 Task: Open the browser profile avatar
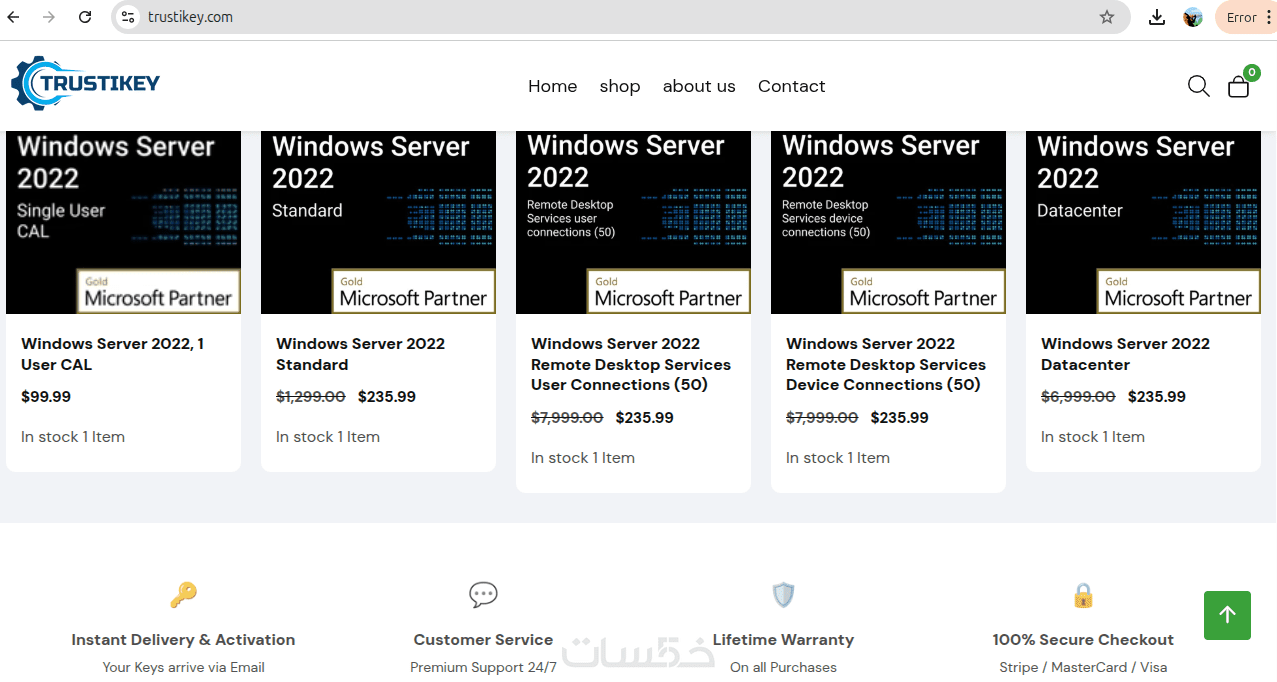coord(1193,17)
